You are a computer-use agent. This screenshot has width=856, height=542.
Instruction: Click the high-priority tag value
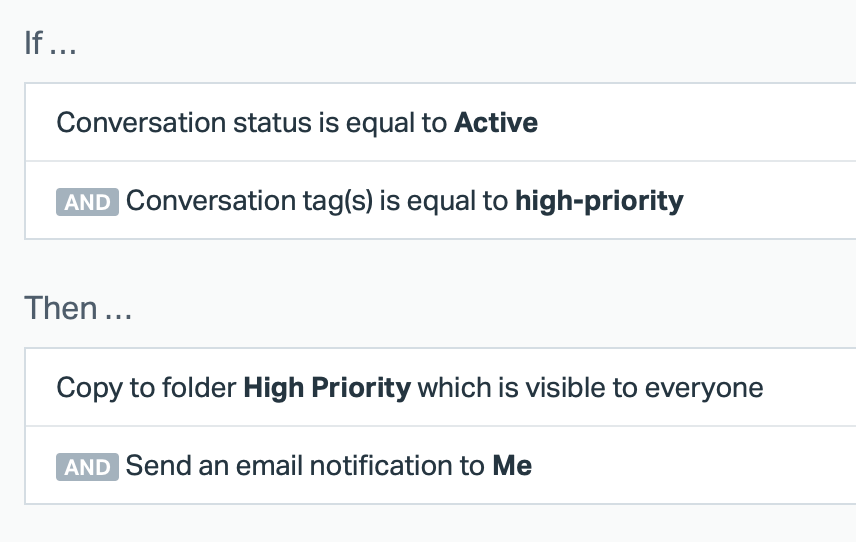(x=599, y=201)
